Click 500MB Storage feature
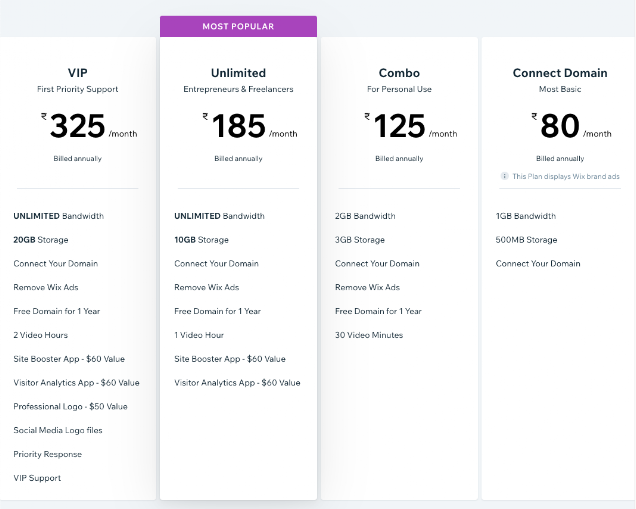This screenshot has width=636, height=509. 526,240
